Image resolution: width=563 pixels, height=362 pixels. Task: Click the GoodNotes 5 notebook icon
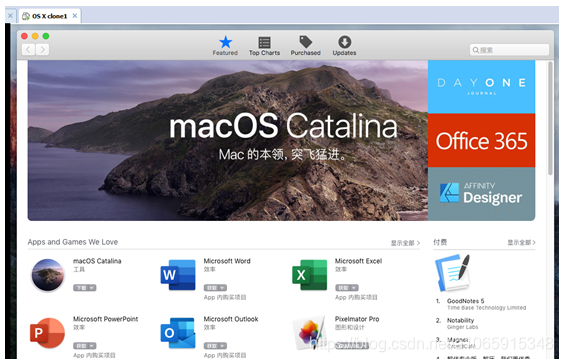(452, 273)
